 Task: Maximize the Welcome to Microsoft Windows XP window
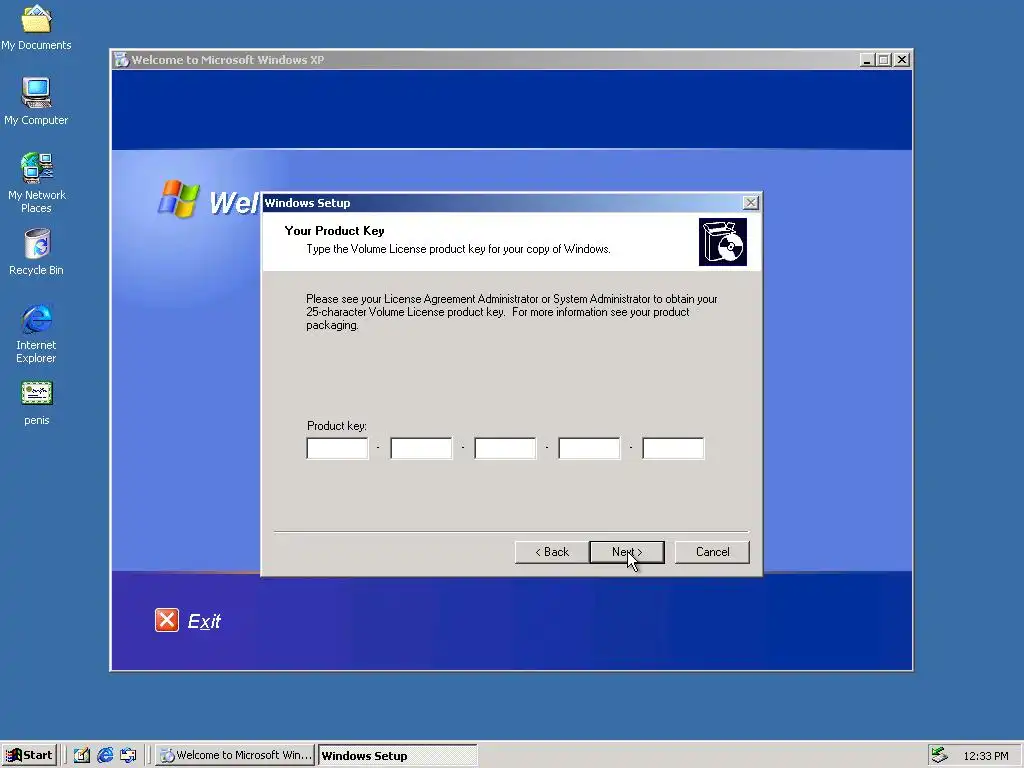pyautogui.click(x=884, y=60)
